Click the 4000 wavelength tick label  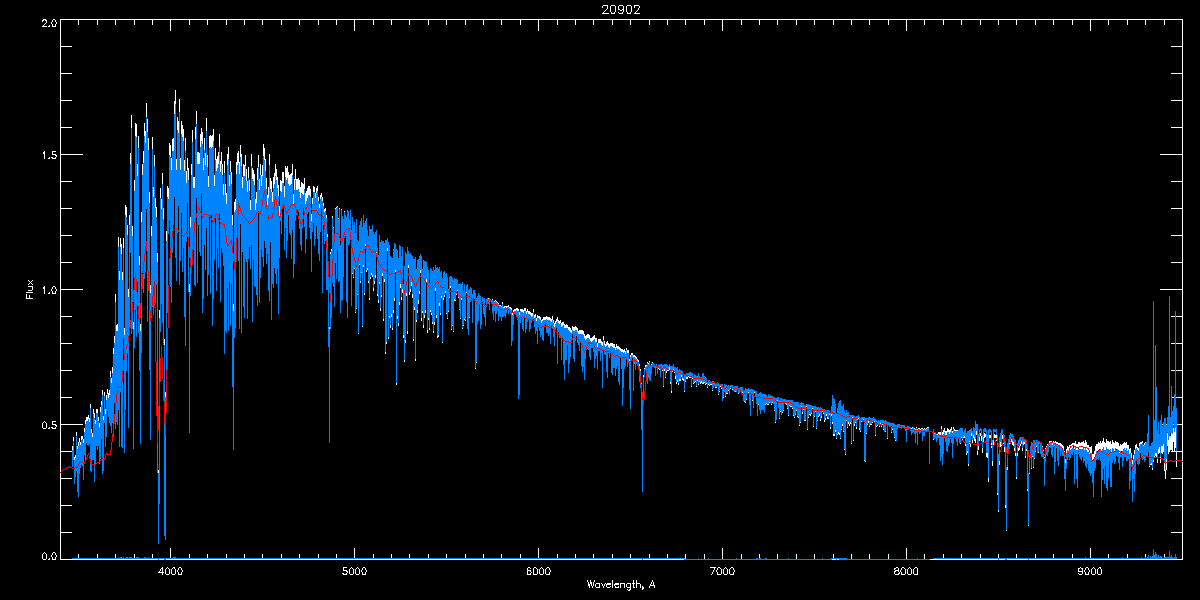coord(171,571)
